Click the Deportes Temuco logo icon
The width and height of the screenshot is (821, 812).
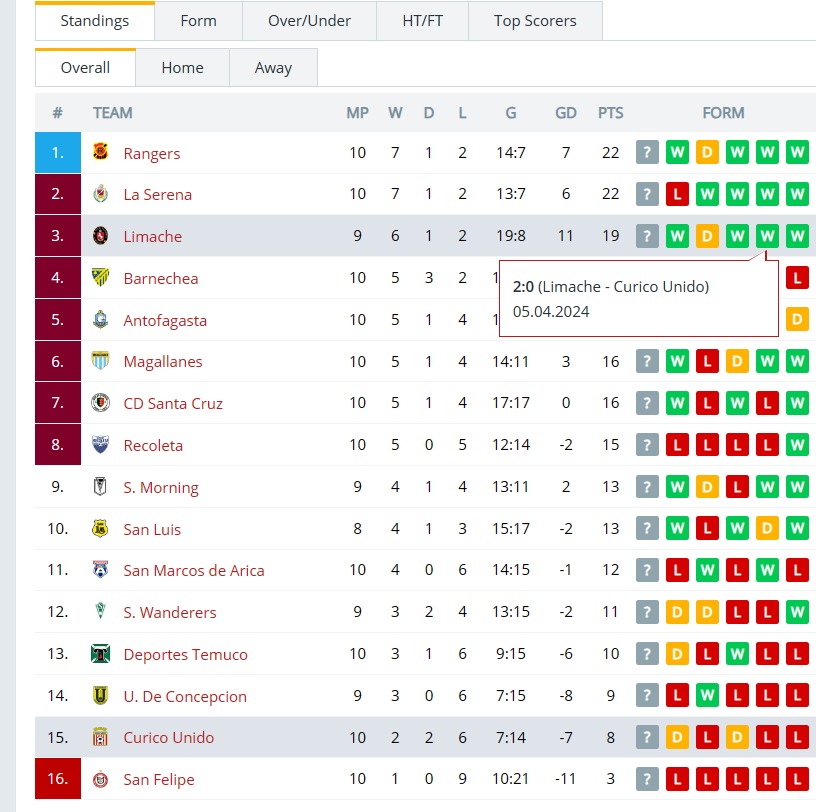pos(101,654)
